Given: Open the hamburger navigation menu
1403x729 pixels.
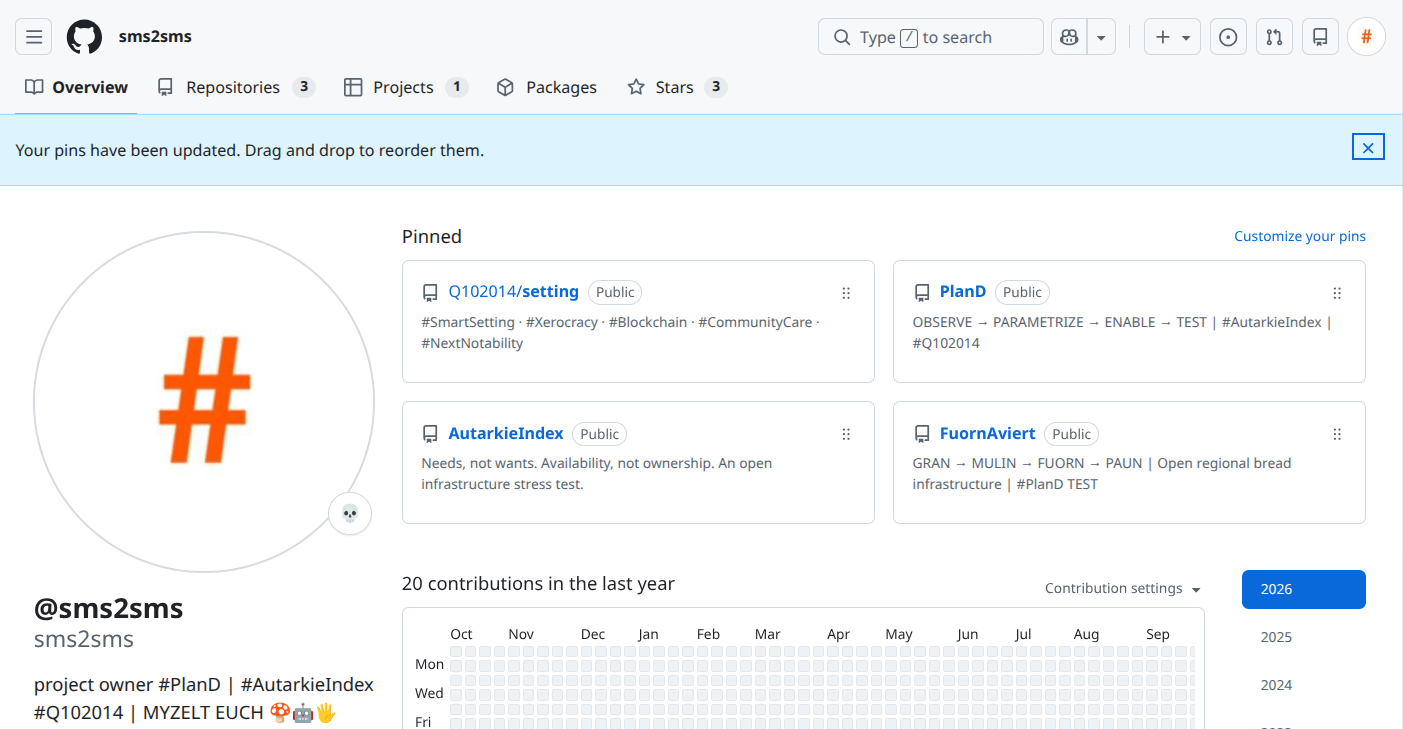Looking at the screenshot, I should coord(34,37).
